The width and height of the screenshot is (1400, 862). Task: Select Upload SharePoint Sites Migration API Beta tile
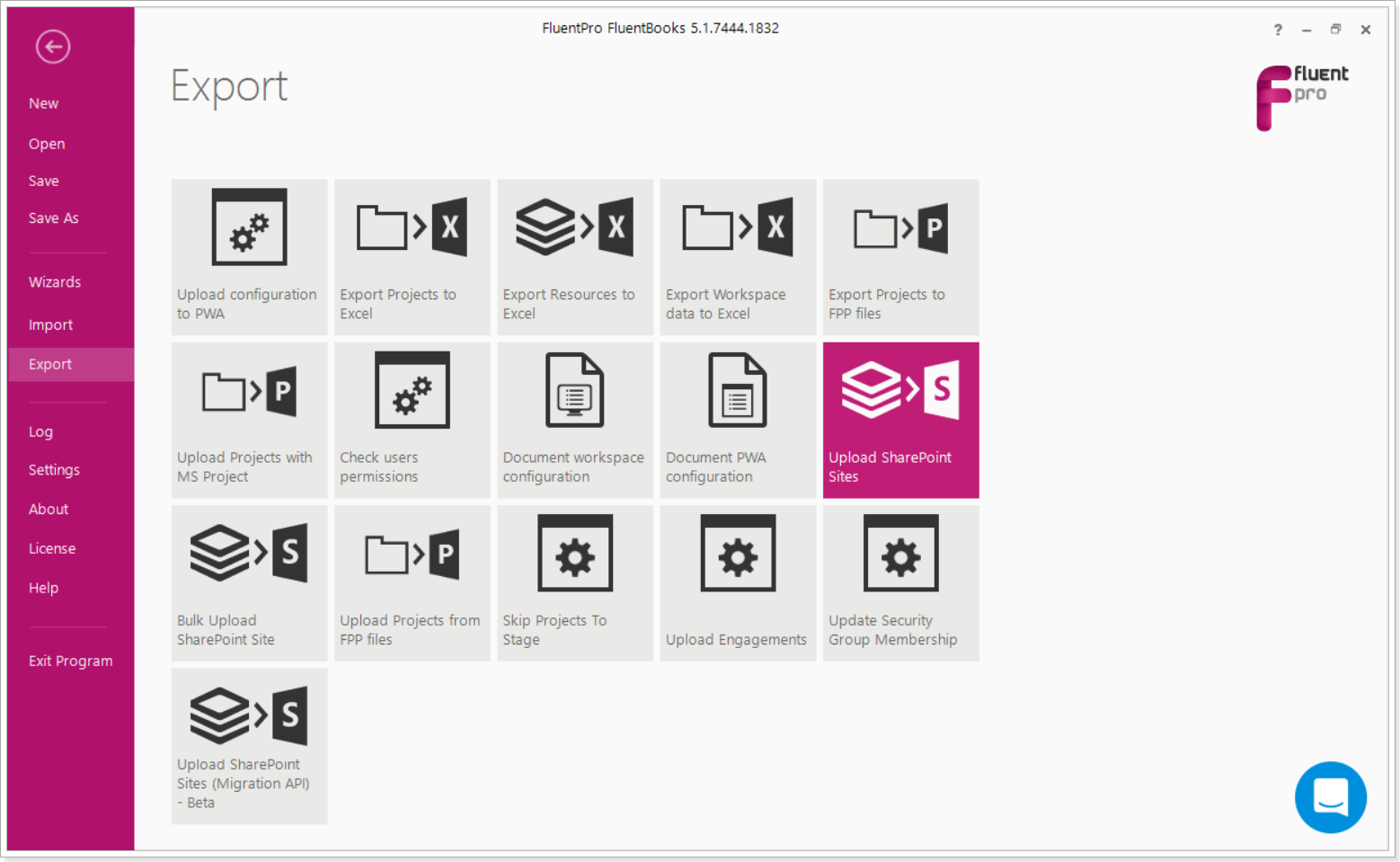249,746
